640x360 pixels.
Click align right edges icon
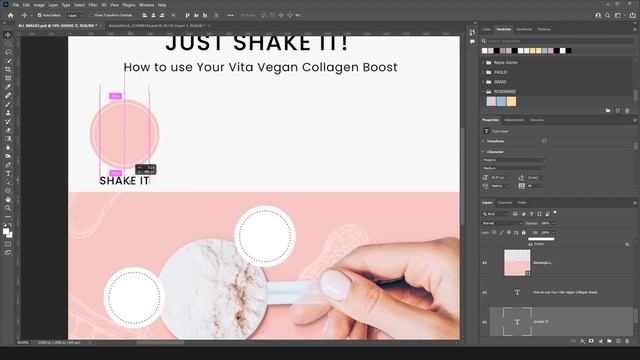coord(162,15)
